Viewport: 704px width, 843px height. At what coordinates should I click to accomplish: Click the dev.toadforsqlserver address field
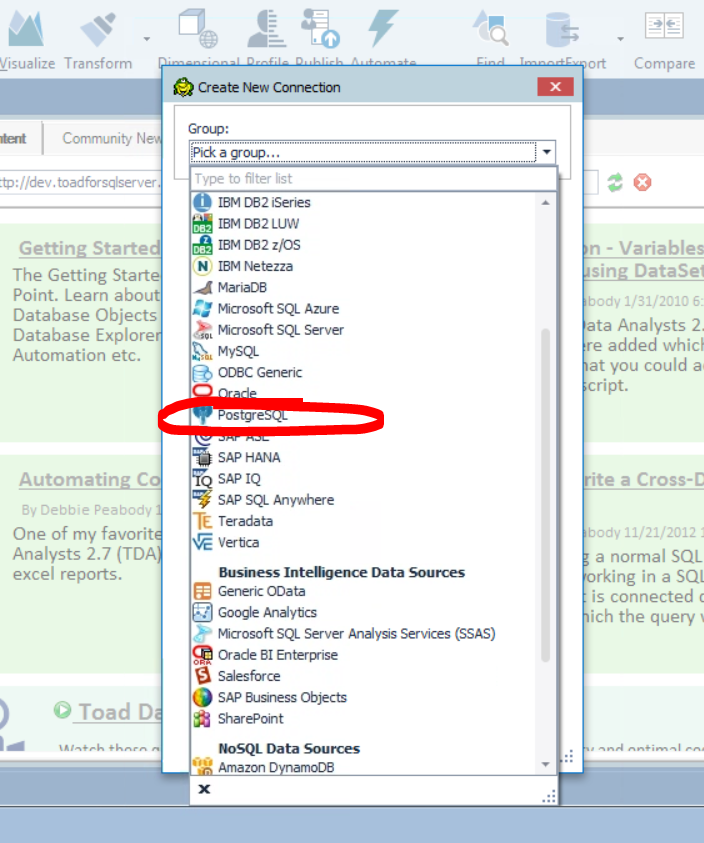[x=81, y=182]
